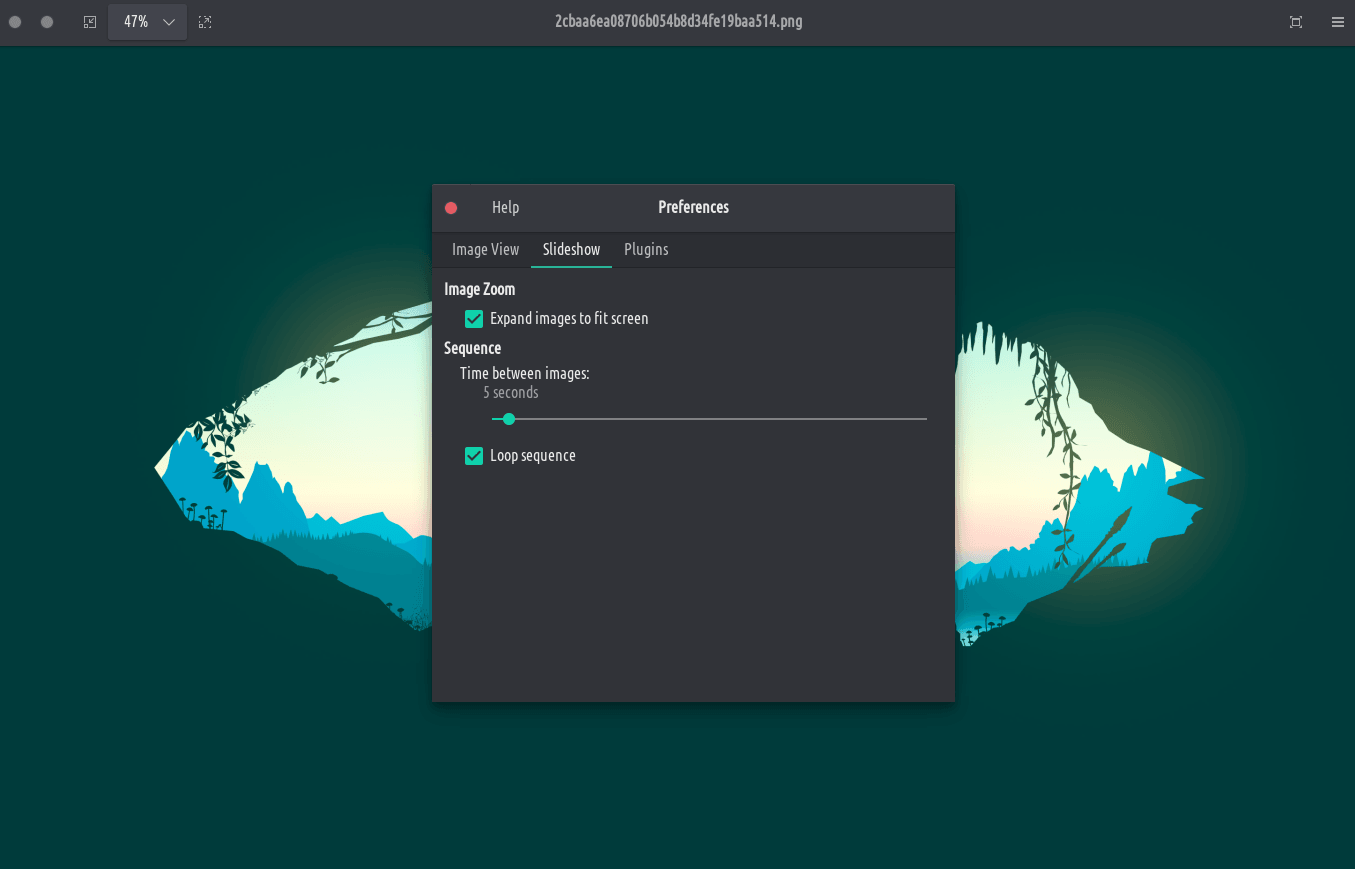Screen dimensions: 1355x869
Task: Open the 47% zoom level dropdown
Action: pos(148,22)
